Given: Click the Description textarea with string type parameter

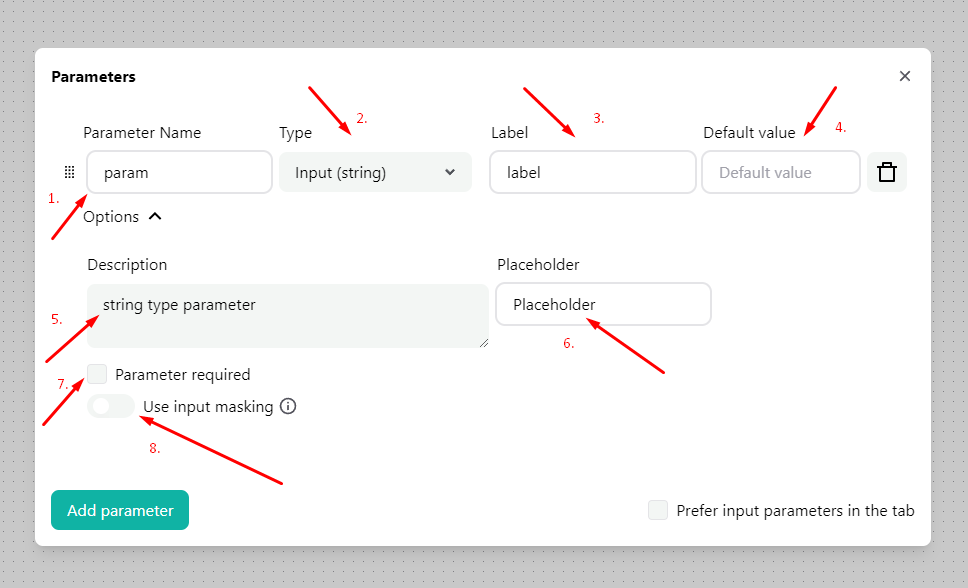Looking at the screenshot, I should point(288,316).
